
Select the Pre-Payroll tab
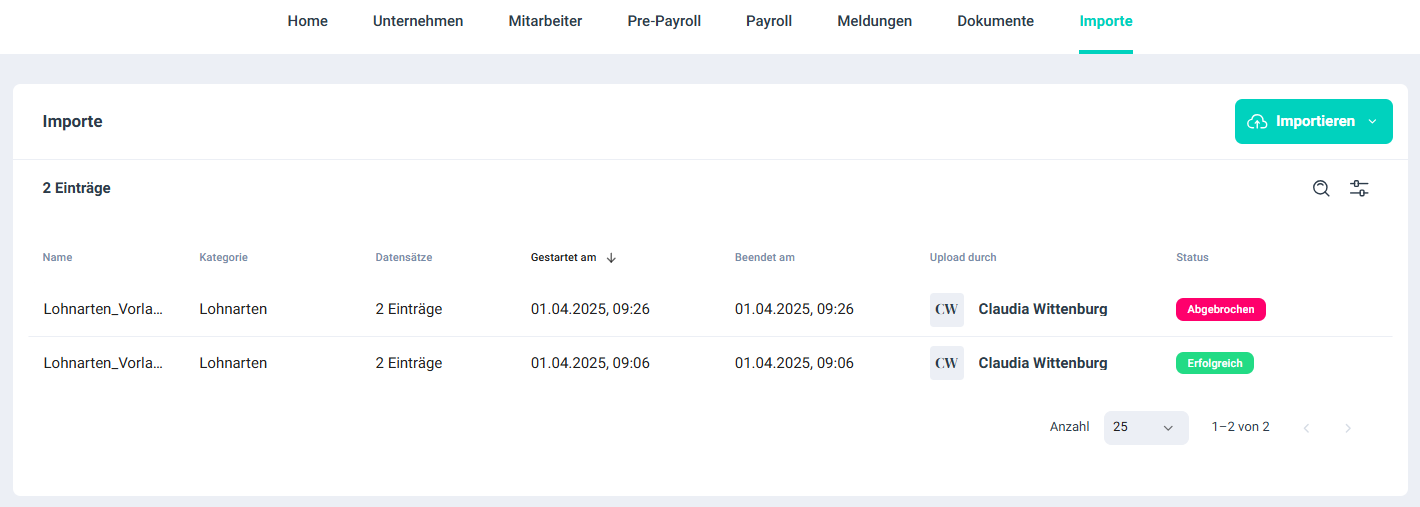pos(664,21)
